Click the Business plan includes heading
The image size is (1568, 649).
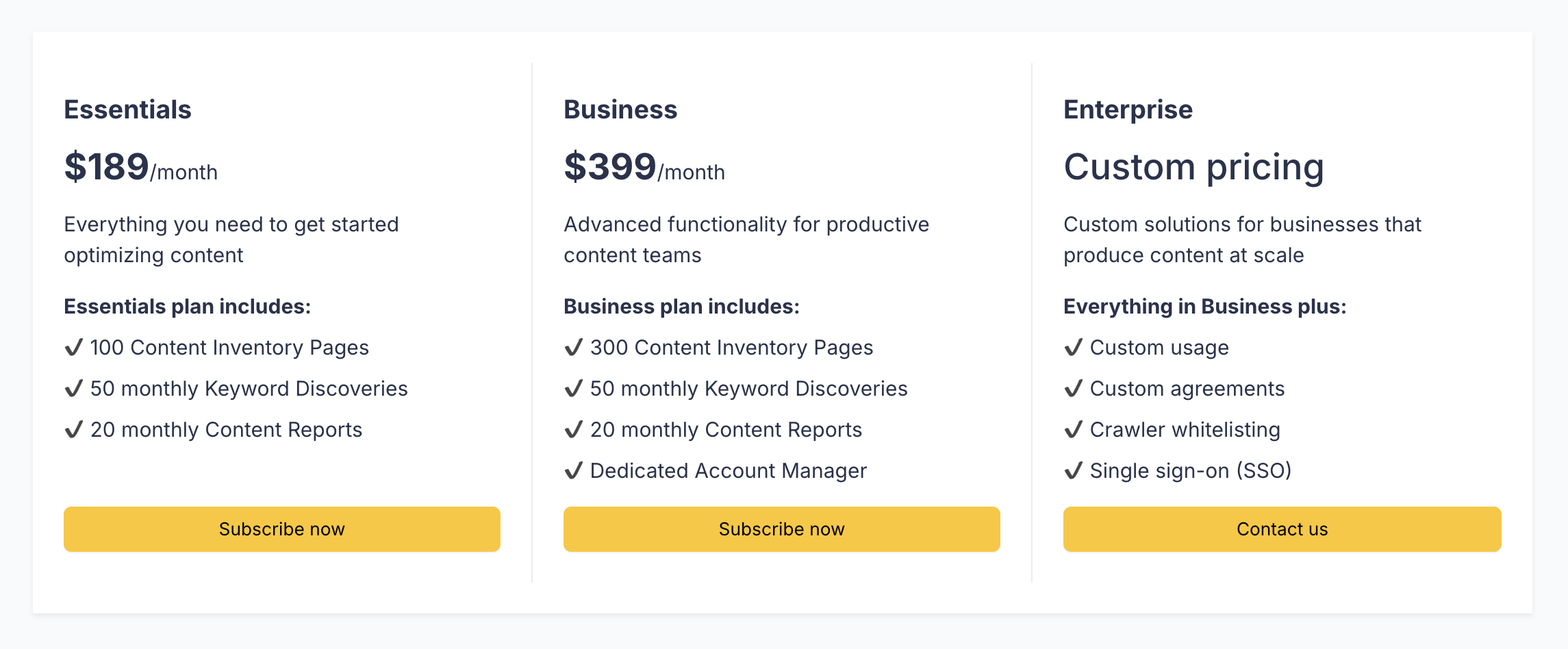681,307
